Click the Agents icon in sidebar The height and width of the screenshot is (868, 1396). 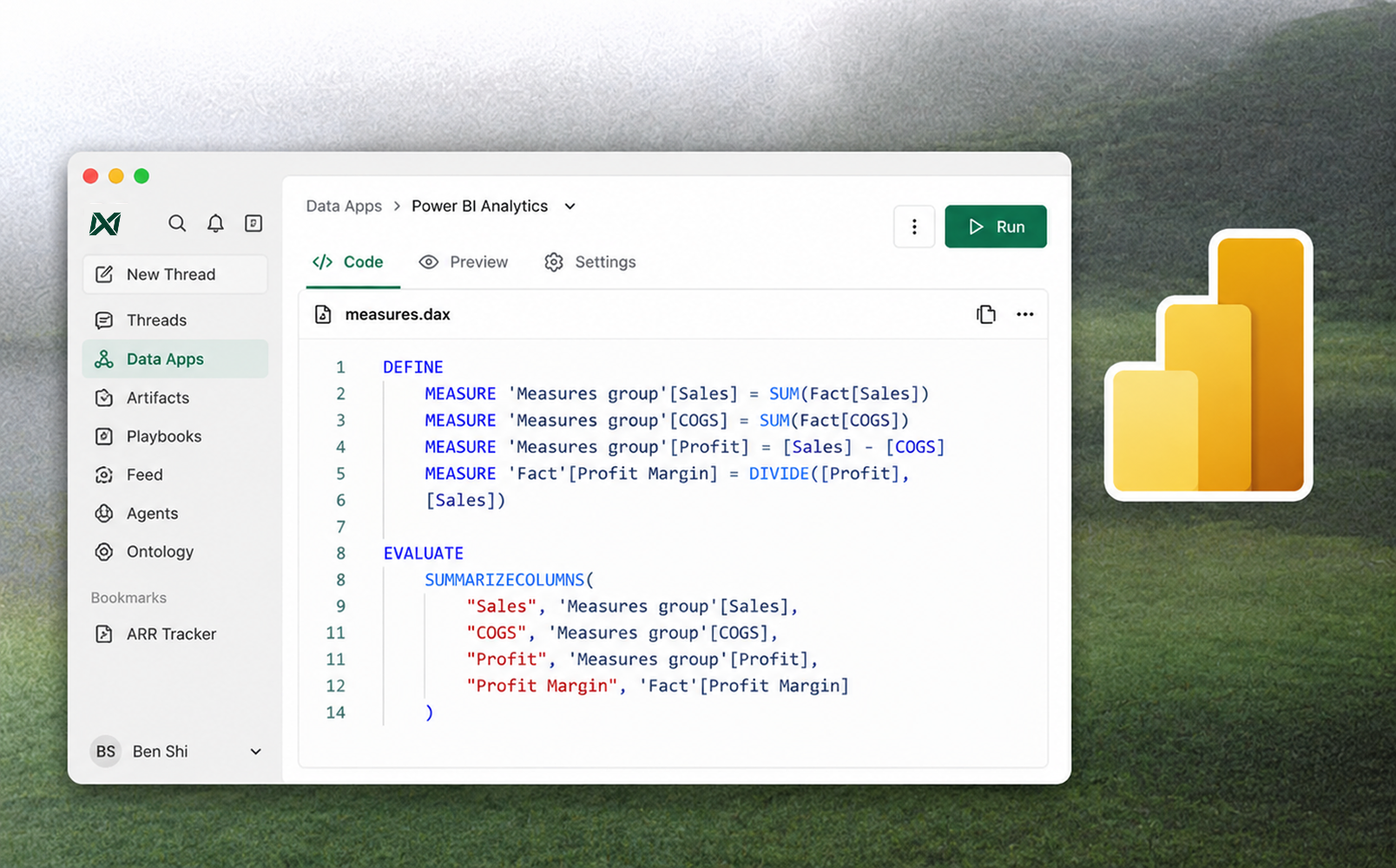point(104,513)
